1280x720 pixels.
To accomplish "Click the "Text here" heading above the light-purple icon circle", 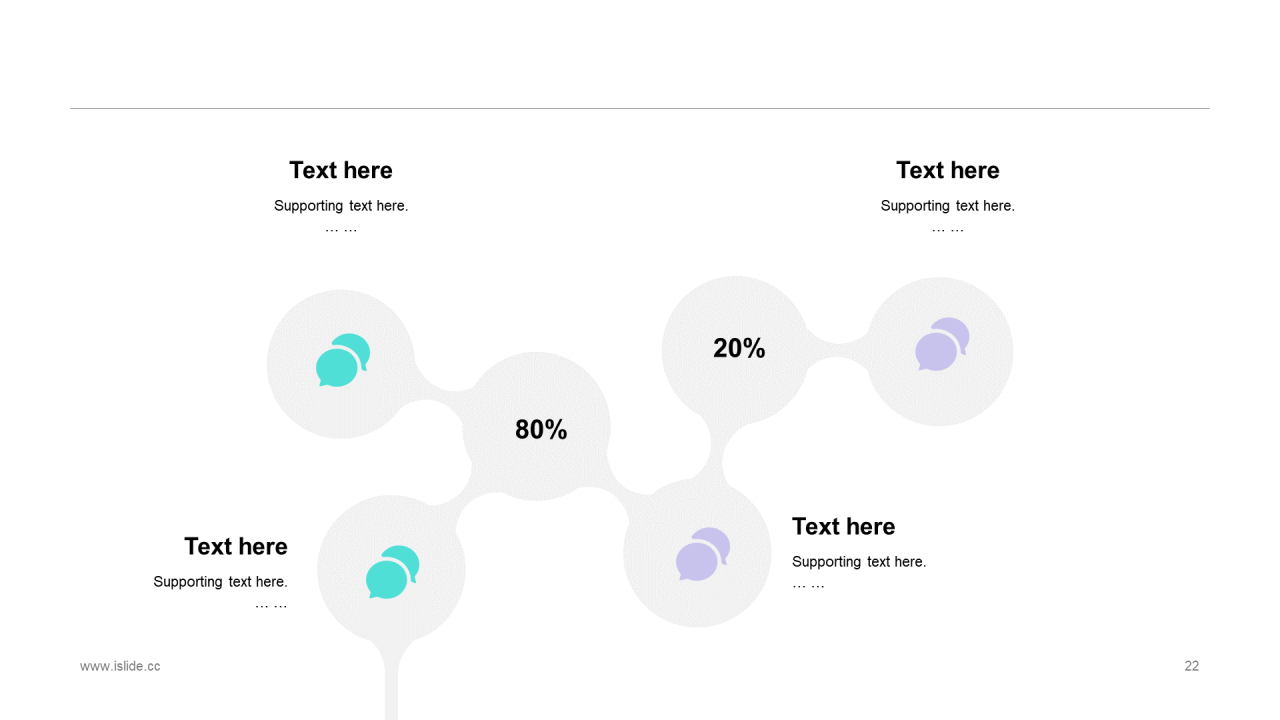I will 947,170.
